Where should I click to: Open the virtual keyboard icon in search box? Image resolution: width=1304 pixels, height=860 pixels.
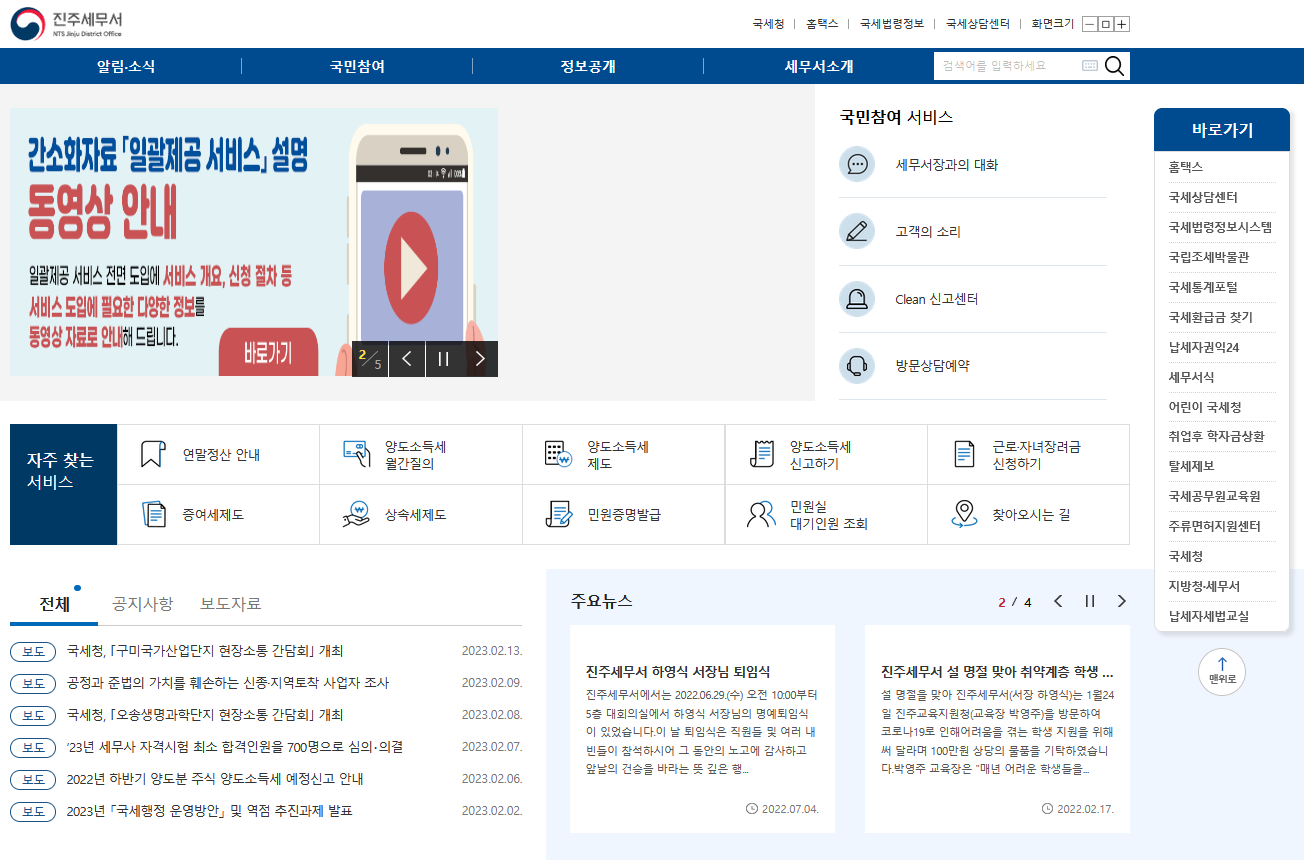coord(1090,66)
